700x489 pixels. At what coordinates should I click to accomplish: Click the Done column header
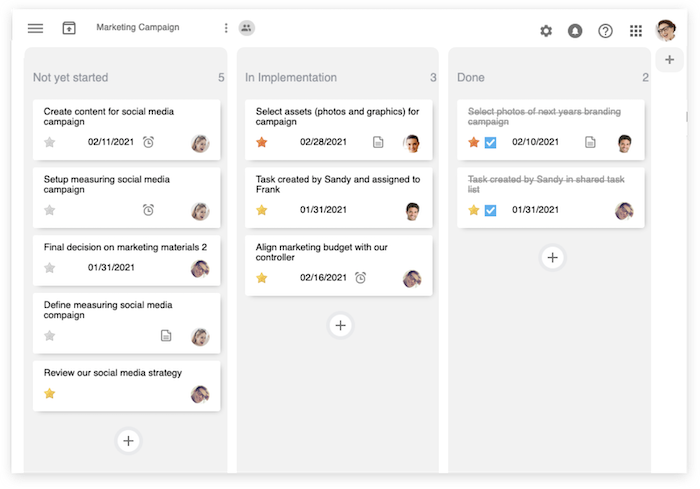pos(471,77)
